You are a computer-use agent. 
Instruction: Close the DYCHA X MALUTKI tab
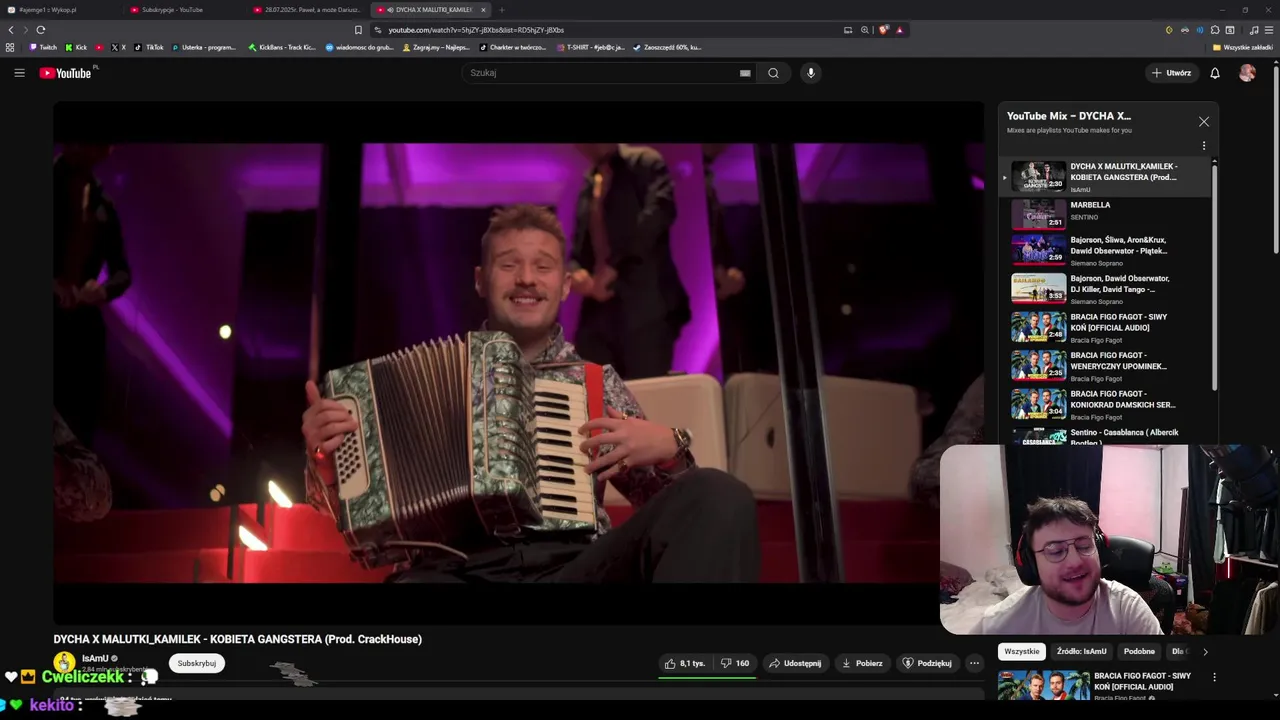coord(483,10)
